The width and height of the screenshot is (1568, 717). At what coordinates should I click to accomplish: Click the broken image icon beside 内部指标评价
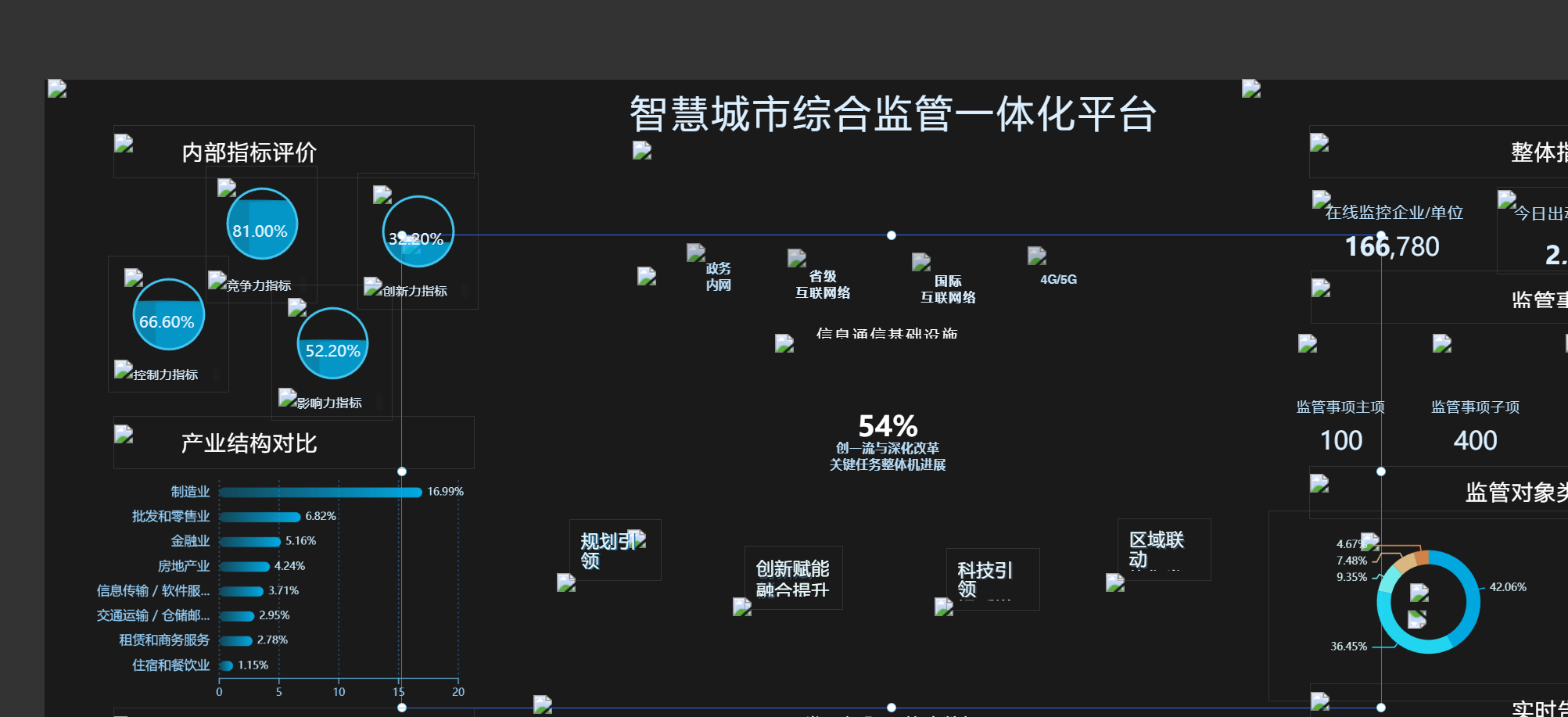point(124,143)
